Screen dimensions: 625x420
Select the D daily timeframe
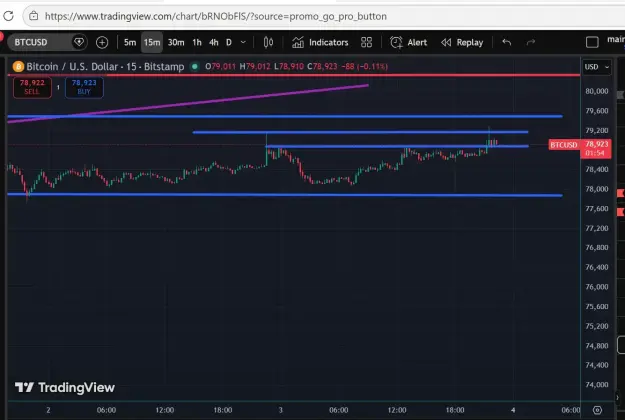pyautogui.click(x=229, y=42)
